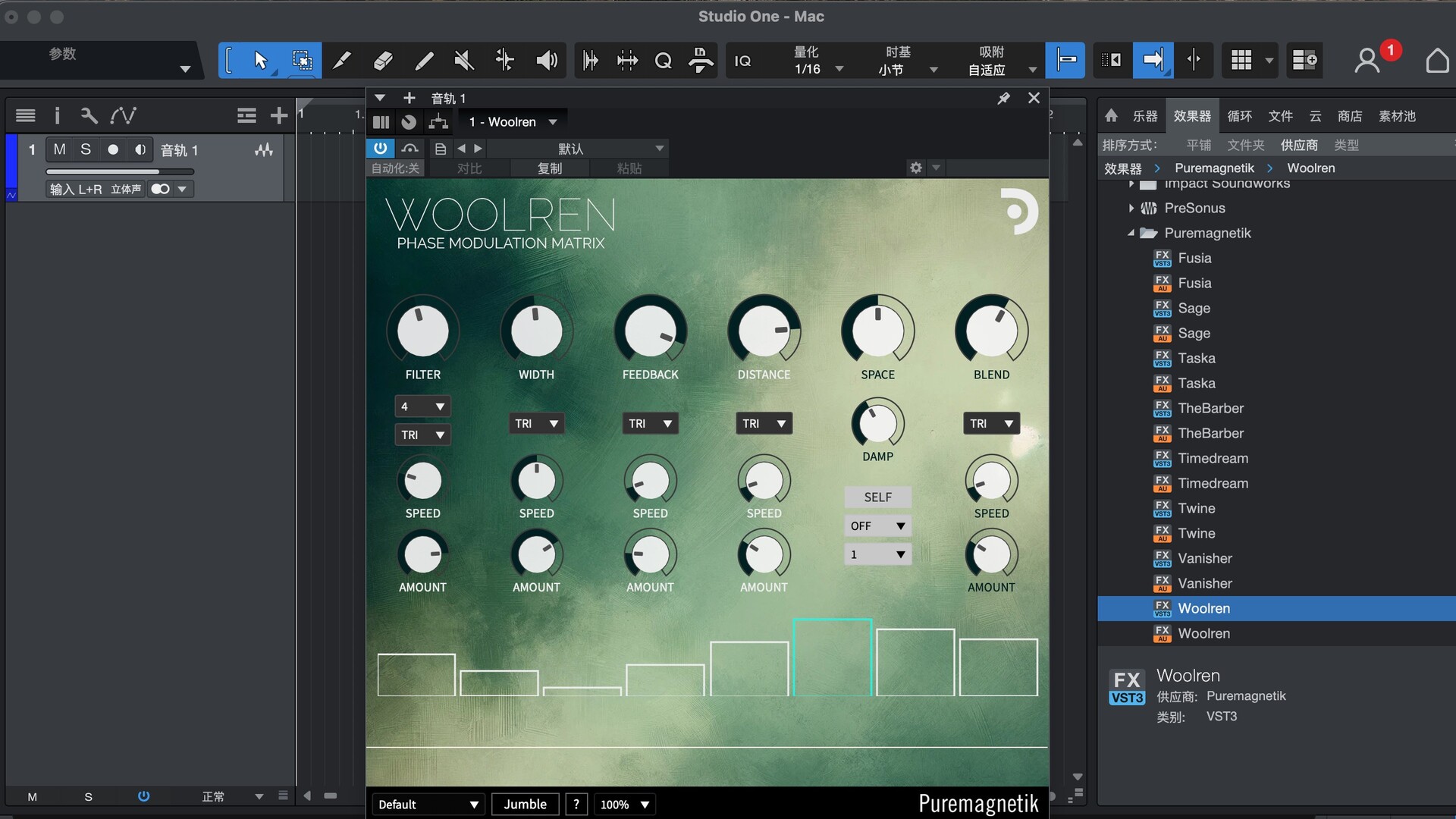
Task: Click the BLEND knob
Action: [x=991, y=331]
